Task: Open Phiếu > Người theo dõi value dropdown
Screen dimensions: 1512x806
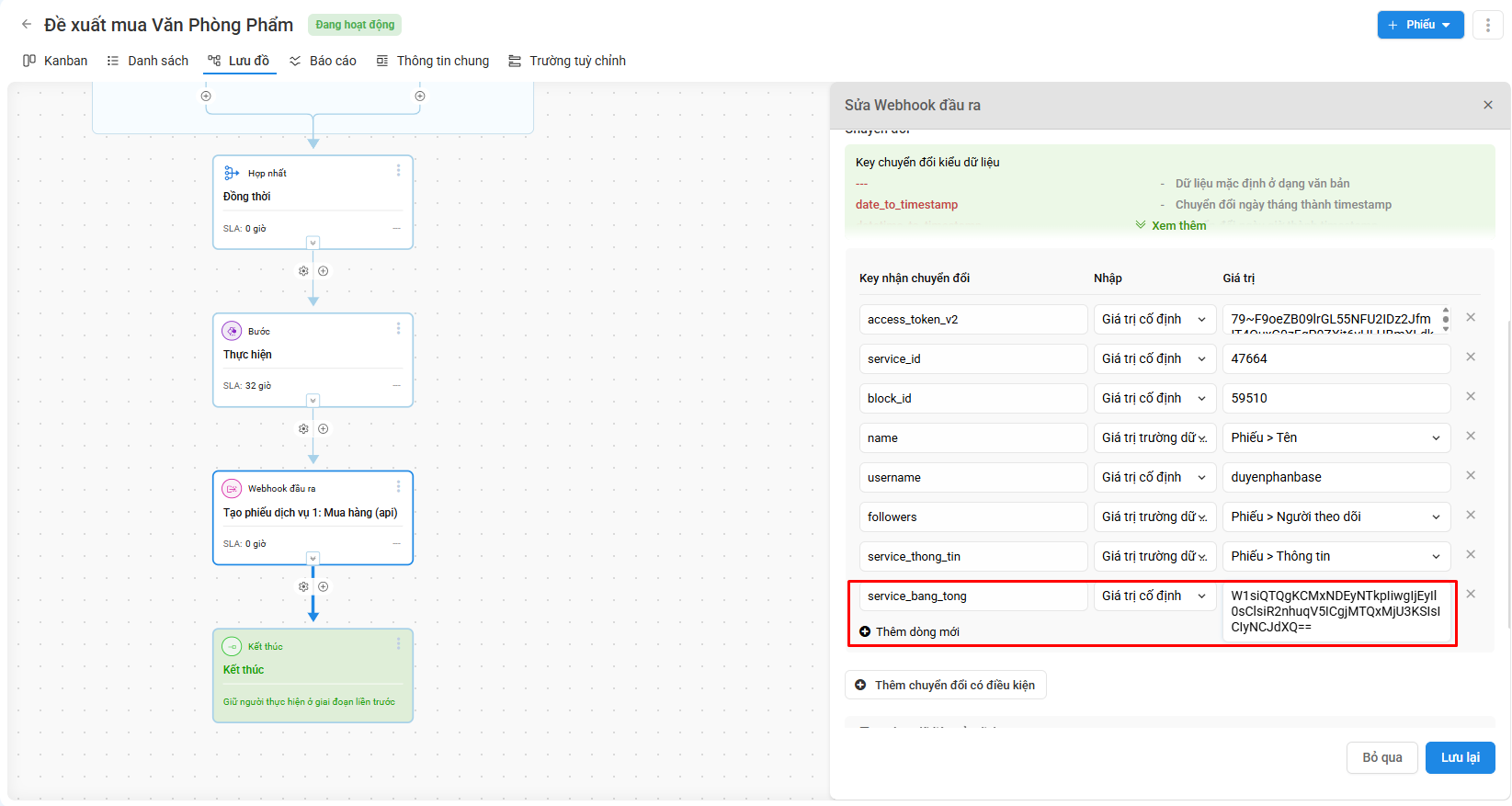Action: coord(1336,517)
